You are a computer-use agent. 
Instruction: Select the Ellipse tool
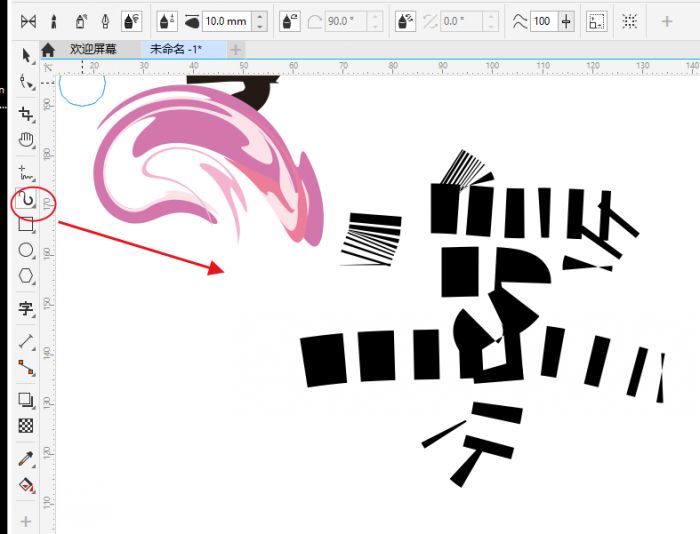pyautogui.click(x=26, y=250)
